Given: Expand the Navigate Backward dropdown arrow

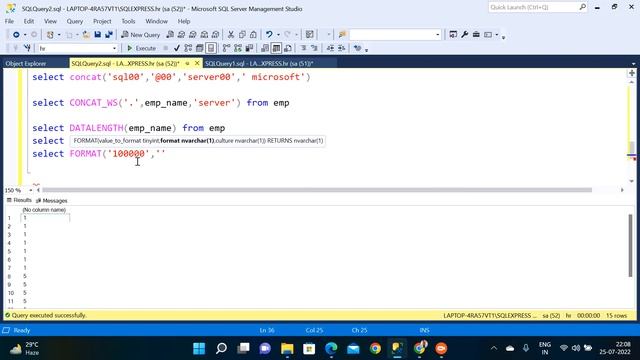Looking at the screenshot, I should 25,35.
